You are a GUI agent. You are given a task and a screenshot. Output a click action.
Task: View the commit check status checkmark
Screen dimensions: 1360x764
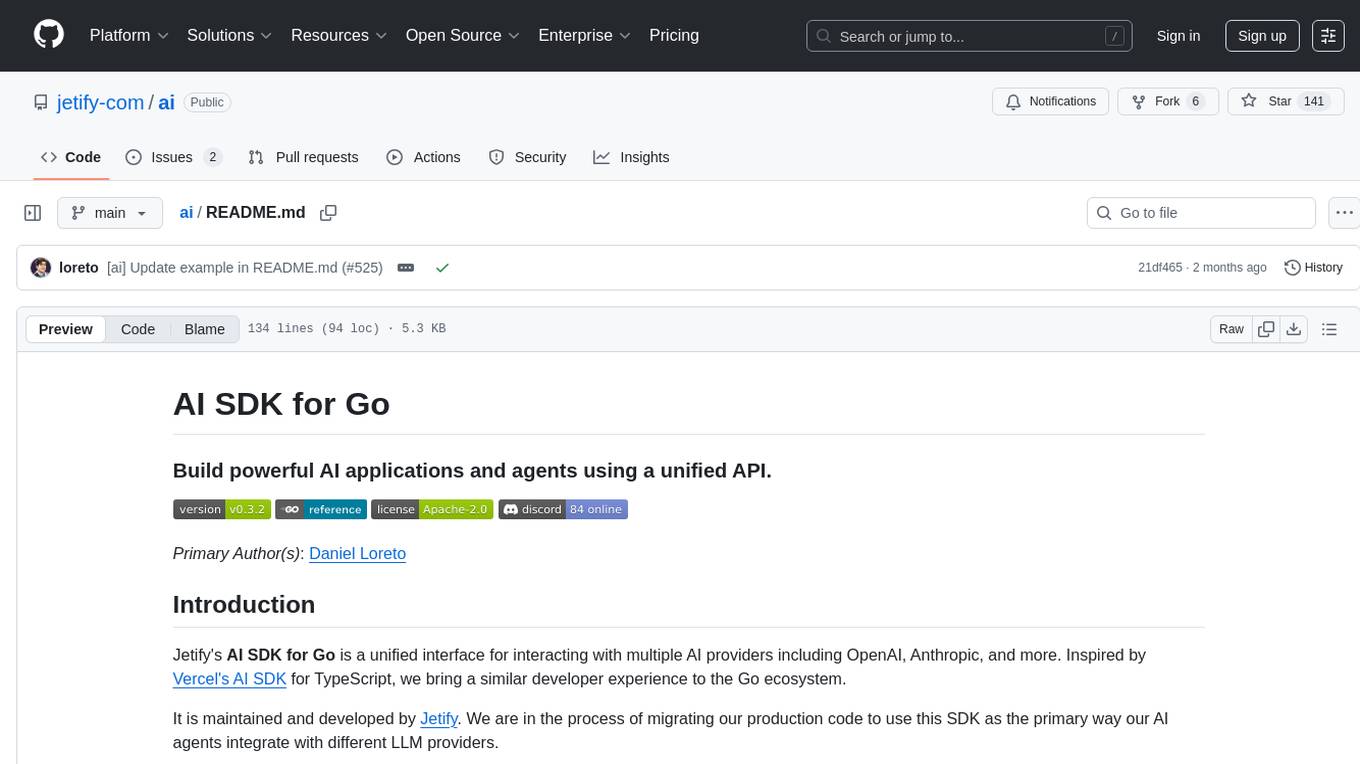tap(442, 268)
